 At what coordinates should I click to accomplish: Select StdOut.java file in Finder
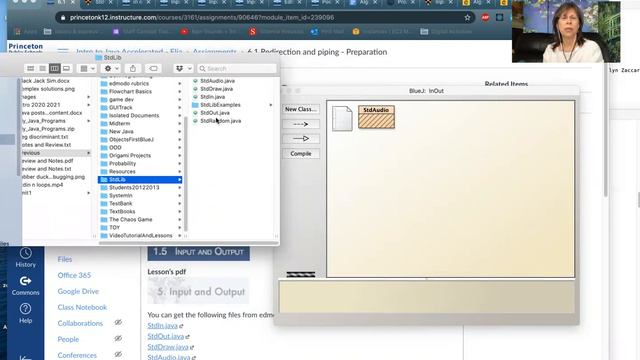coord(215,113)
